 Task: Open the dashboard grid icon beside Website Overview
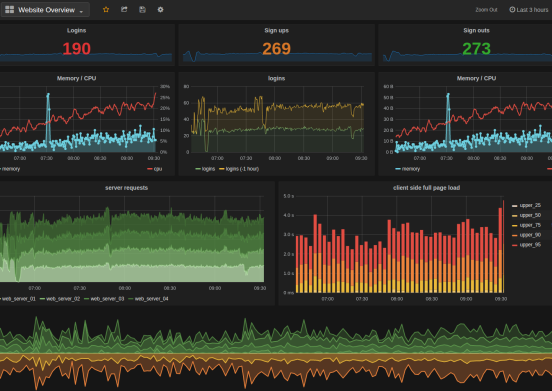tap(10, 10)
